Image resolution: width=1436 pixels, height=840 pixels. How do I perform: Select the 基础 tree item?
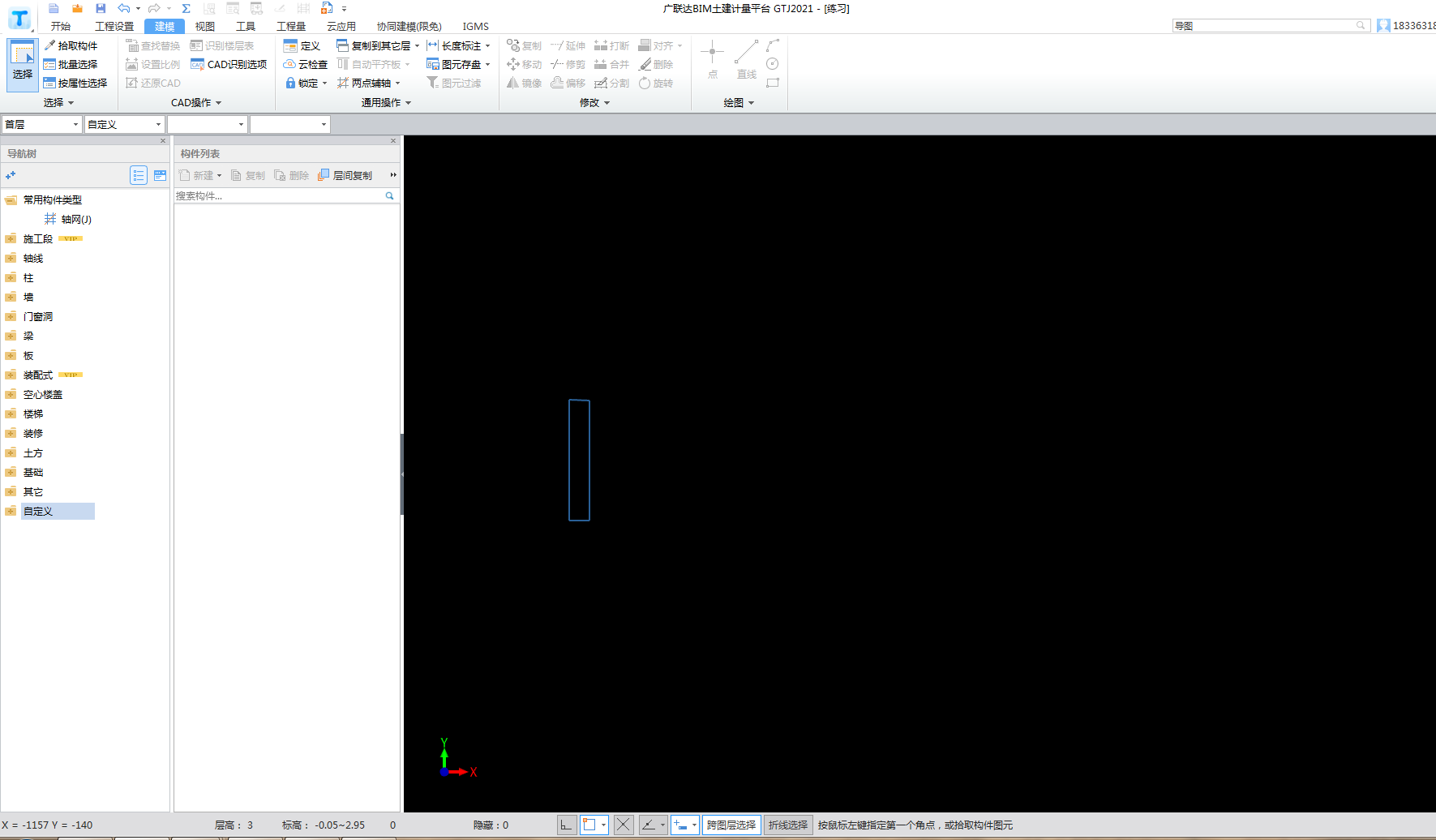click(33, 472)
